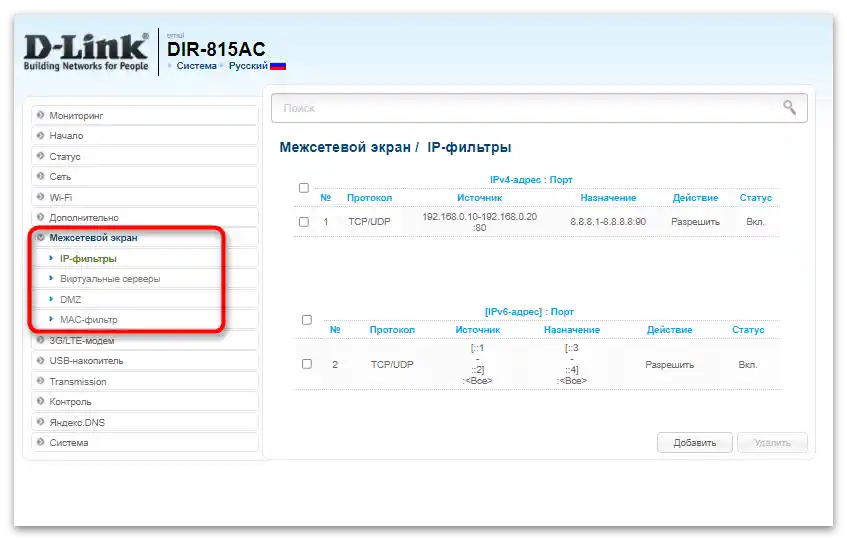Collapse the Межсетевой экран section arrow
The image size is (847, 540).
coord(40,238)
